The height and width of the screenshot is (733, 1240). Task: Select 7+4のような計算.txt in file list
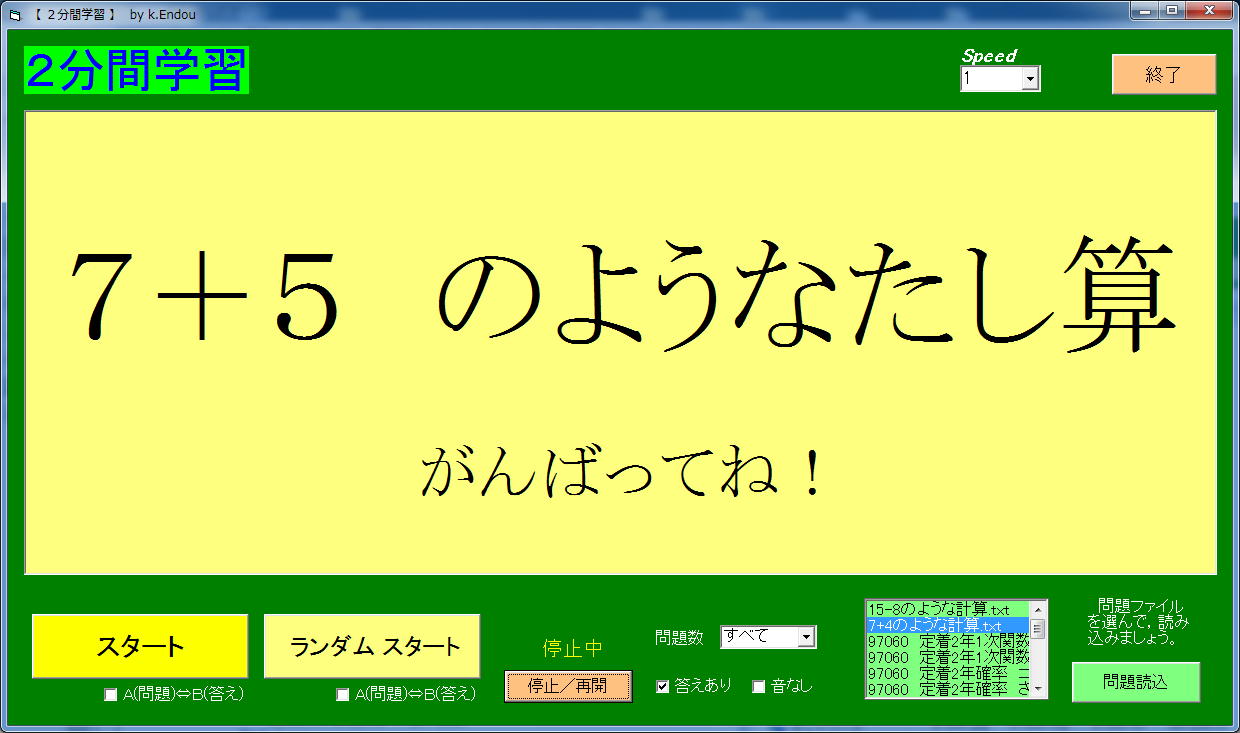[938, 625]
